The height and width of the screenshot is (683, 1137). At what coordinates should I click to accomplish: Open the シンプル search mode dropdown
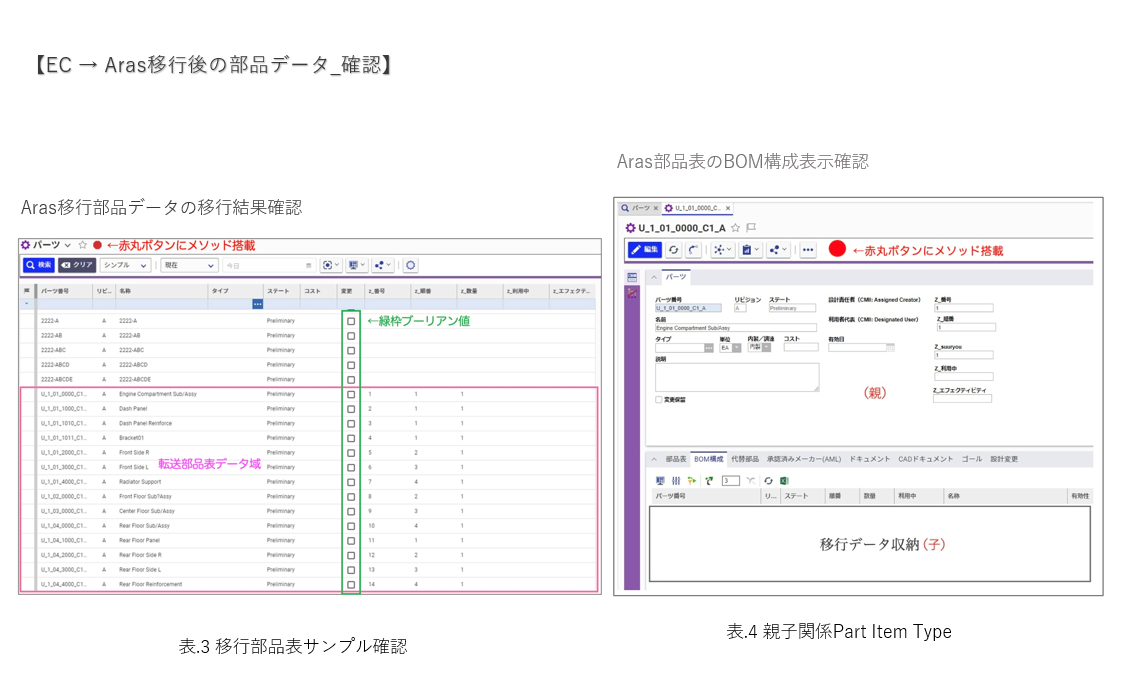pos(125,265)
